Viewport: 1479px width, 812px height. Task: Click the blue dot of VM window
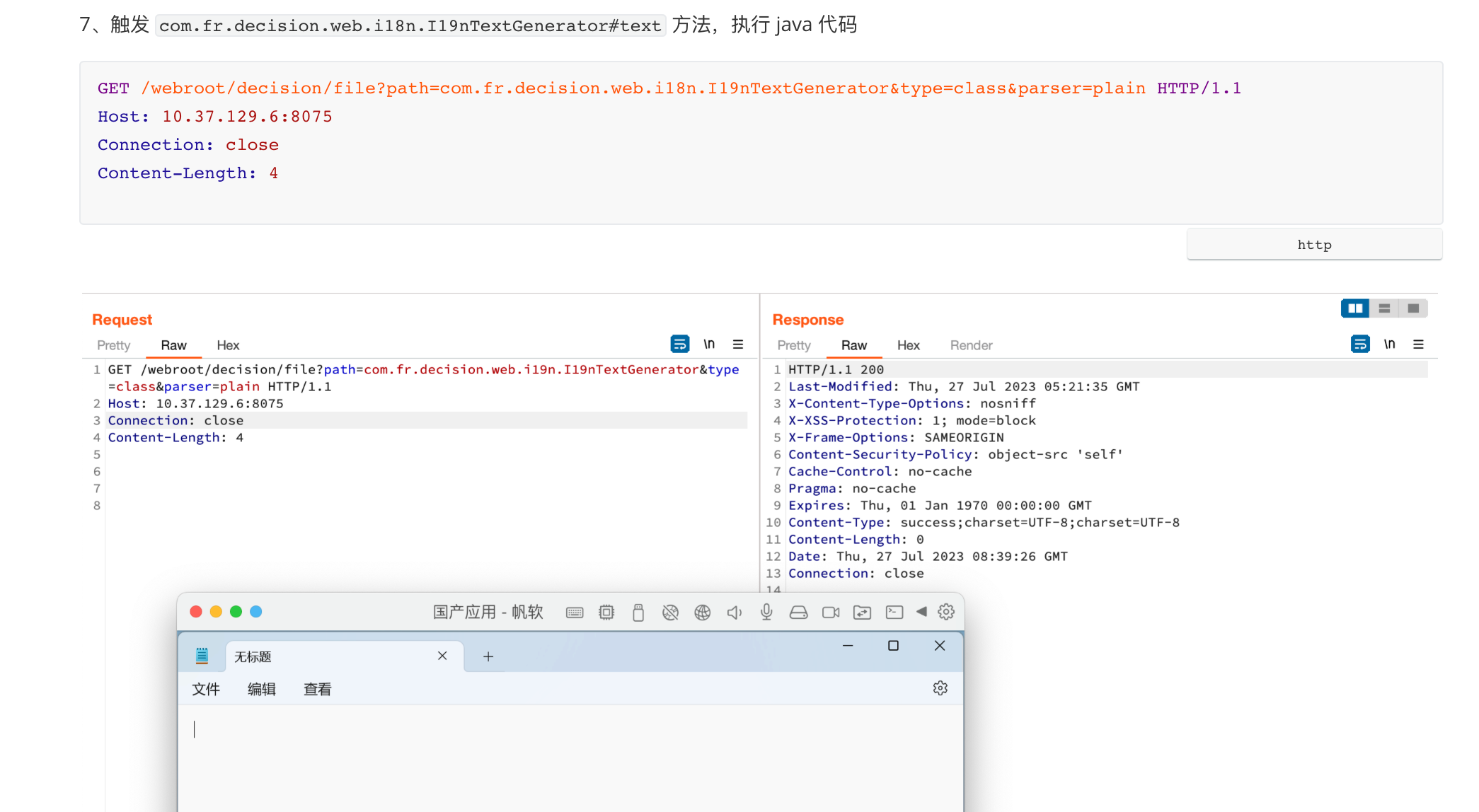tap(256, 612)
